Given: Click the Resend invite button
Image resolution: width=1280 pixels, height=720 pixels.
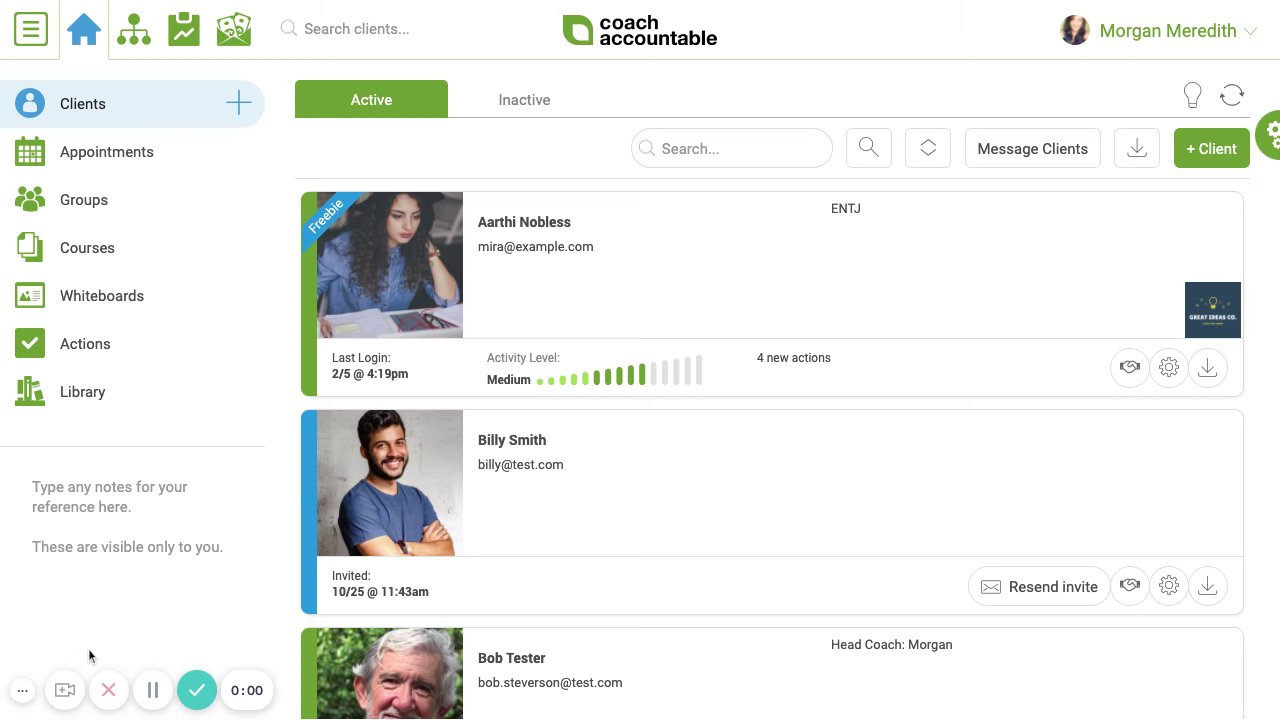Looking at the screenshot, I should click(x=1039, y=586).
